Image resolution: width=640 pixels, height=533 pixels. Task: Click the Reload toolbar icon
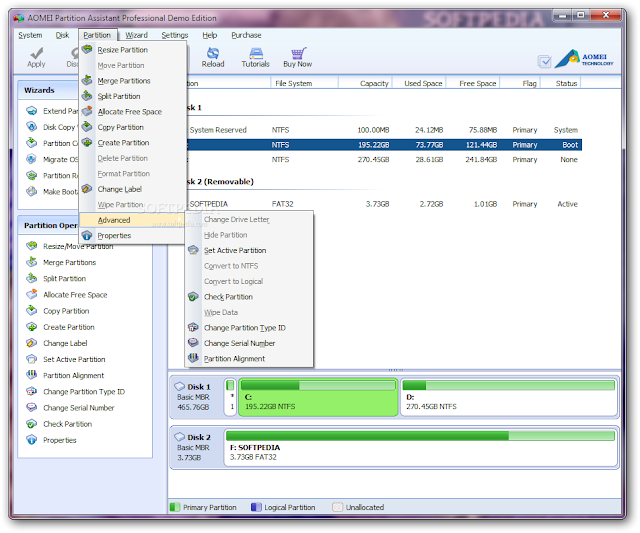tap(213, 53)
